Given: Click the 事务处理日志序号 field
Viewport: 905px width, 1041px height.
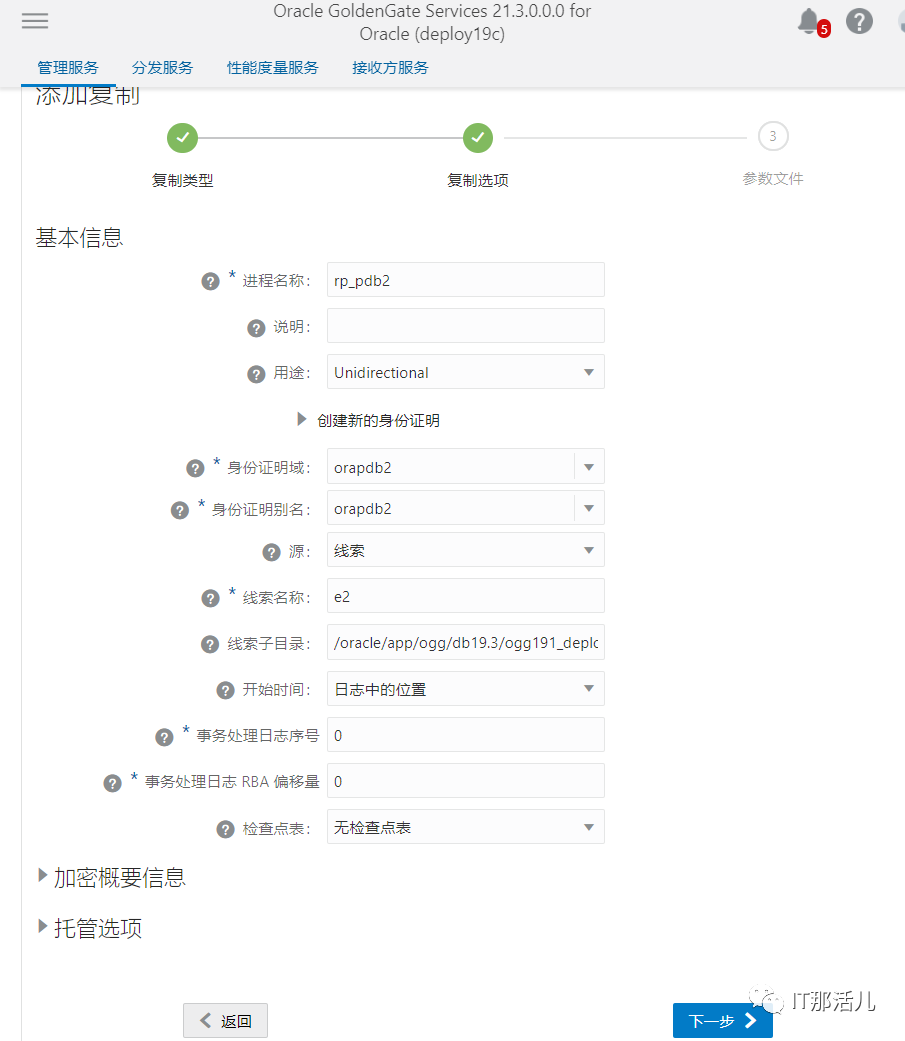Looking at the screenshot, I should 465,734.
